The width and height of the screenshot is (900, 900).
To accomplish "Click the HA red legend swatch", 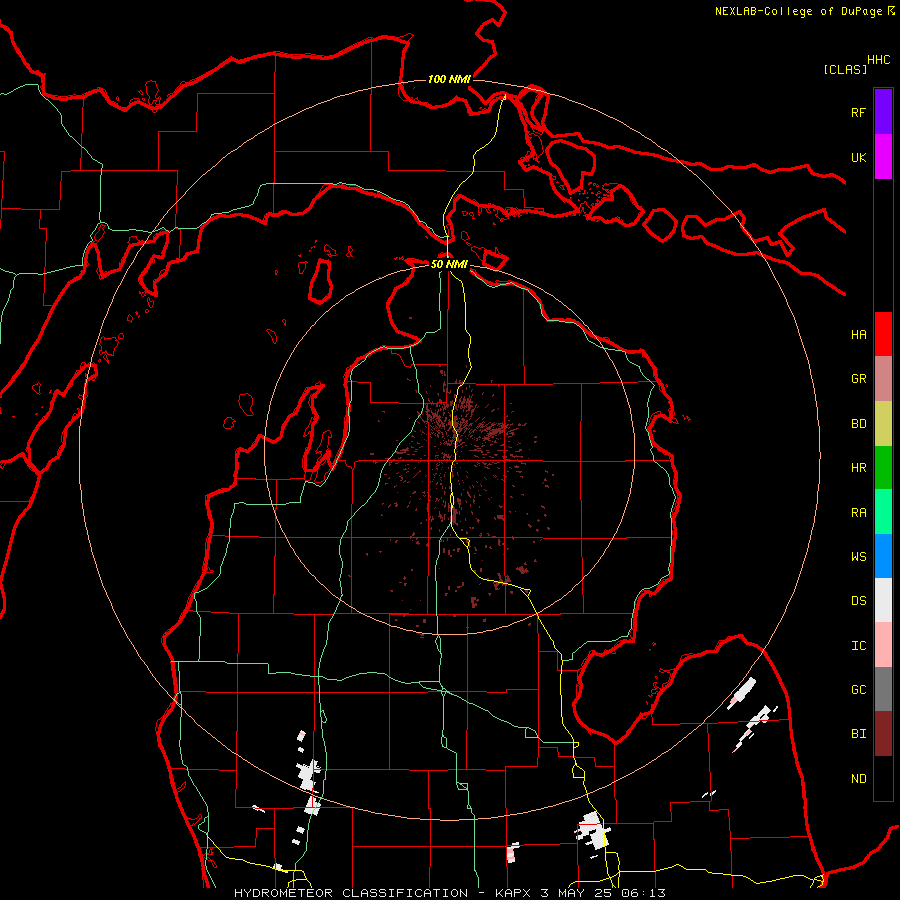I will pyautogui.click(x=883, y=334).
